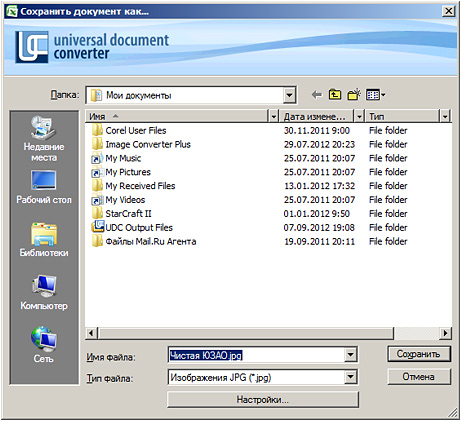Image resolution: width=461 pixels, height=422 pixels.
Task: Sort by Дата изменения column header
Action: (315, 116)
